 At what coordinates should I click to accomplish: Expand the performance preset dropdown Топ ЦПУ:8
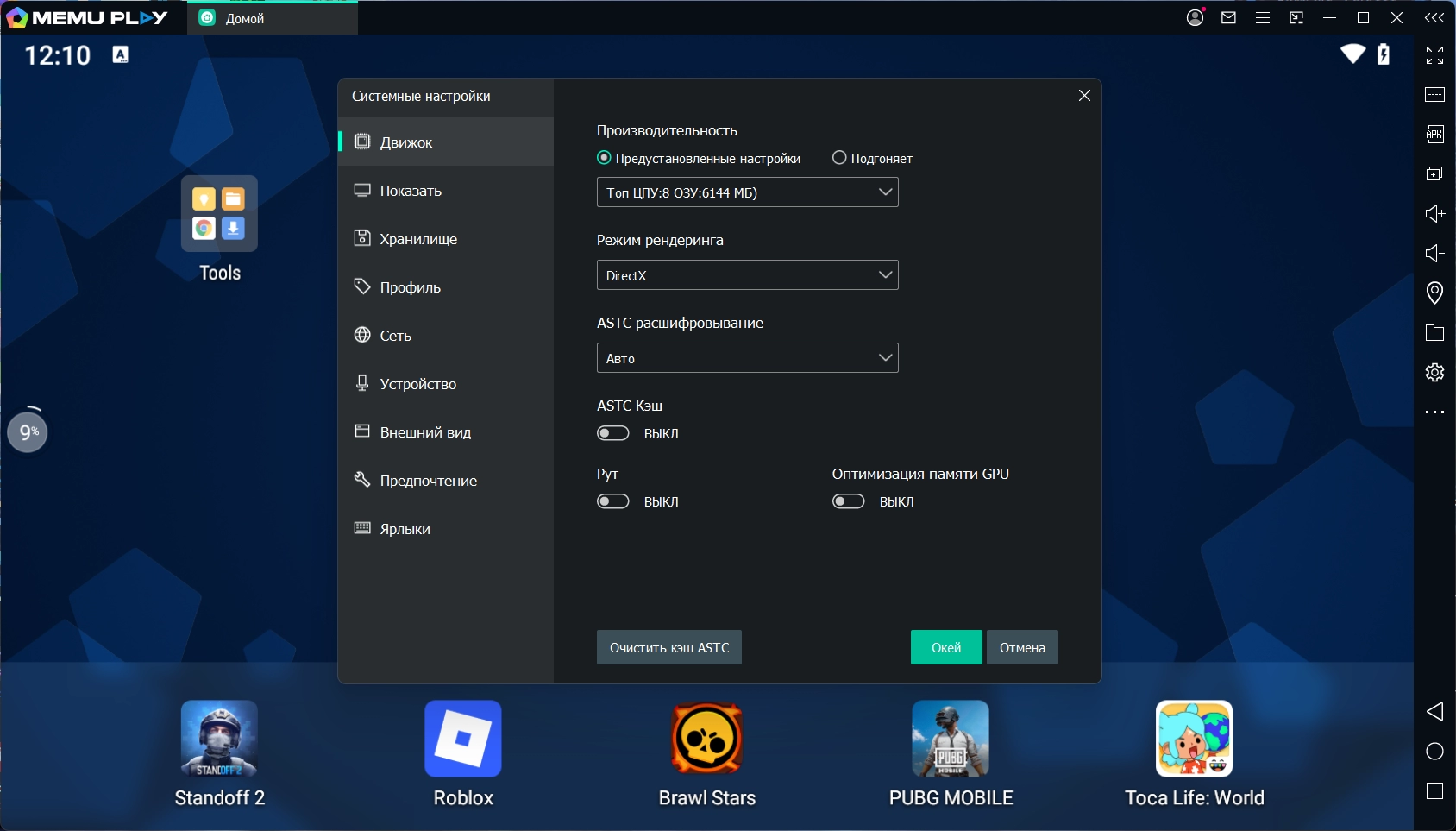748,192
